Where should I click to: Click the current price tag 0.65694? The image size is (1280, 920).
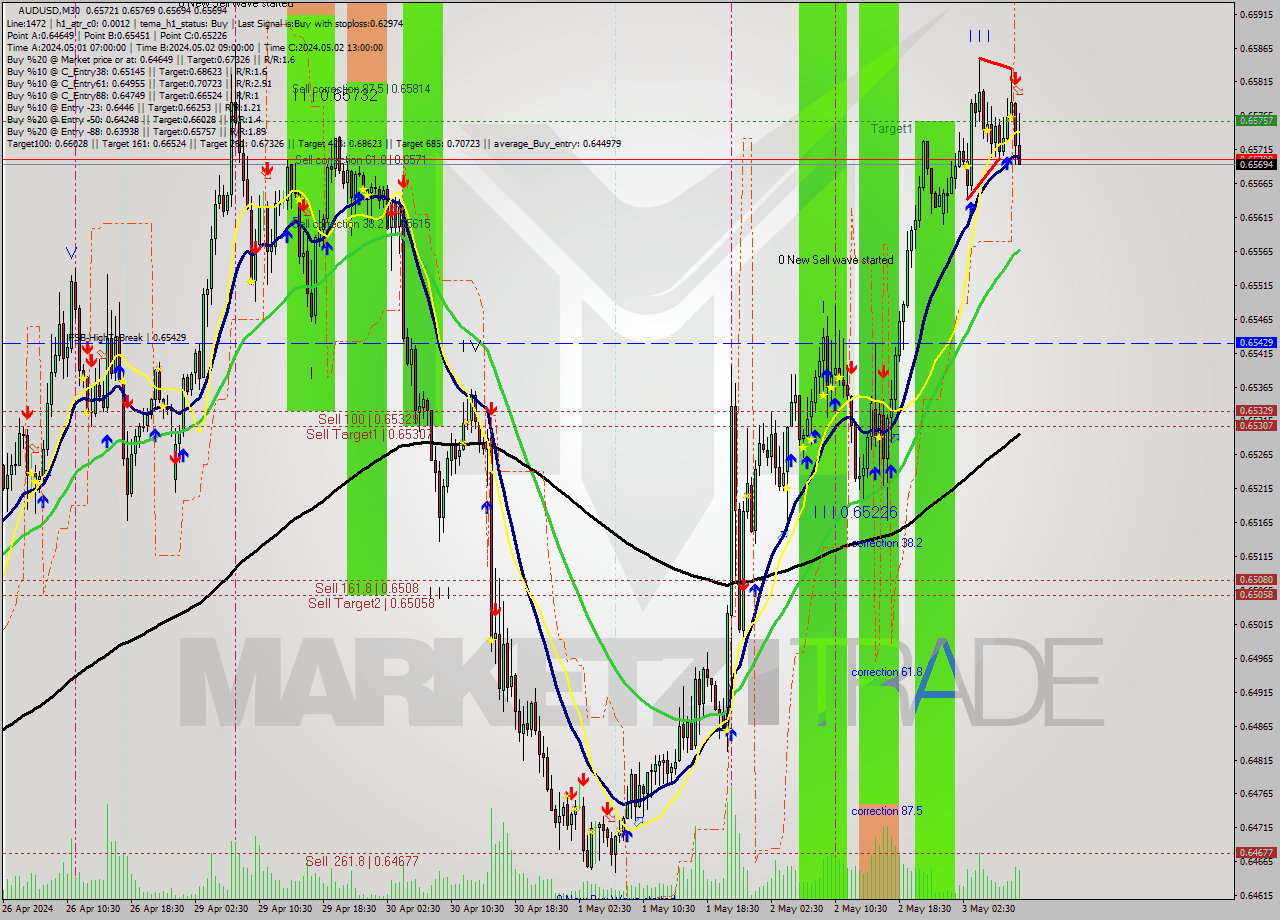click(1257, 164)
